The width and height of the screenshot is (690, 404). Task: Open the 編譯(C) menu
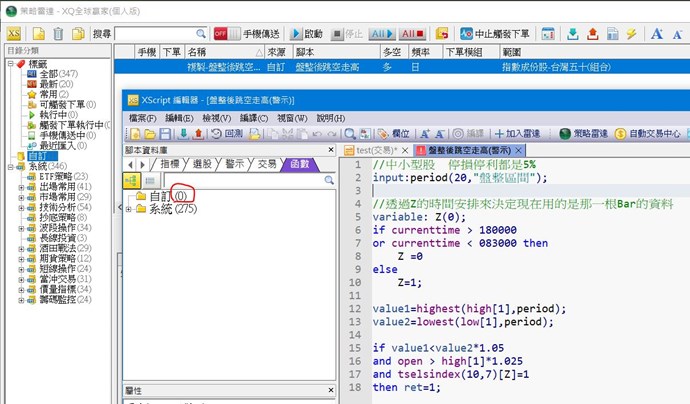coord(254,117)
